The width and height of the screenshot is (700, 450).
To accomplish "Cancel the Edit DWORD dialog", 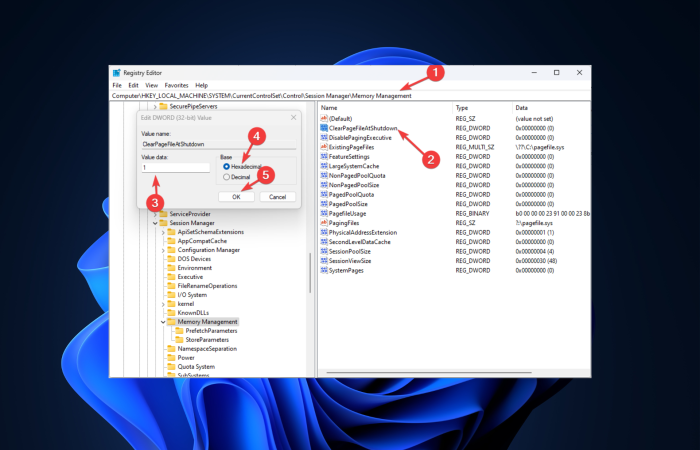I will pos(277,197).
